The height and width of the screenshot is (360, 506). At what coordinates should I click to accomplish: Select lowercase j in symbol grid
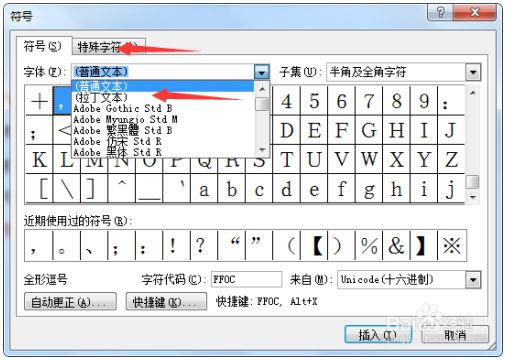[451, 188]
